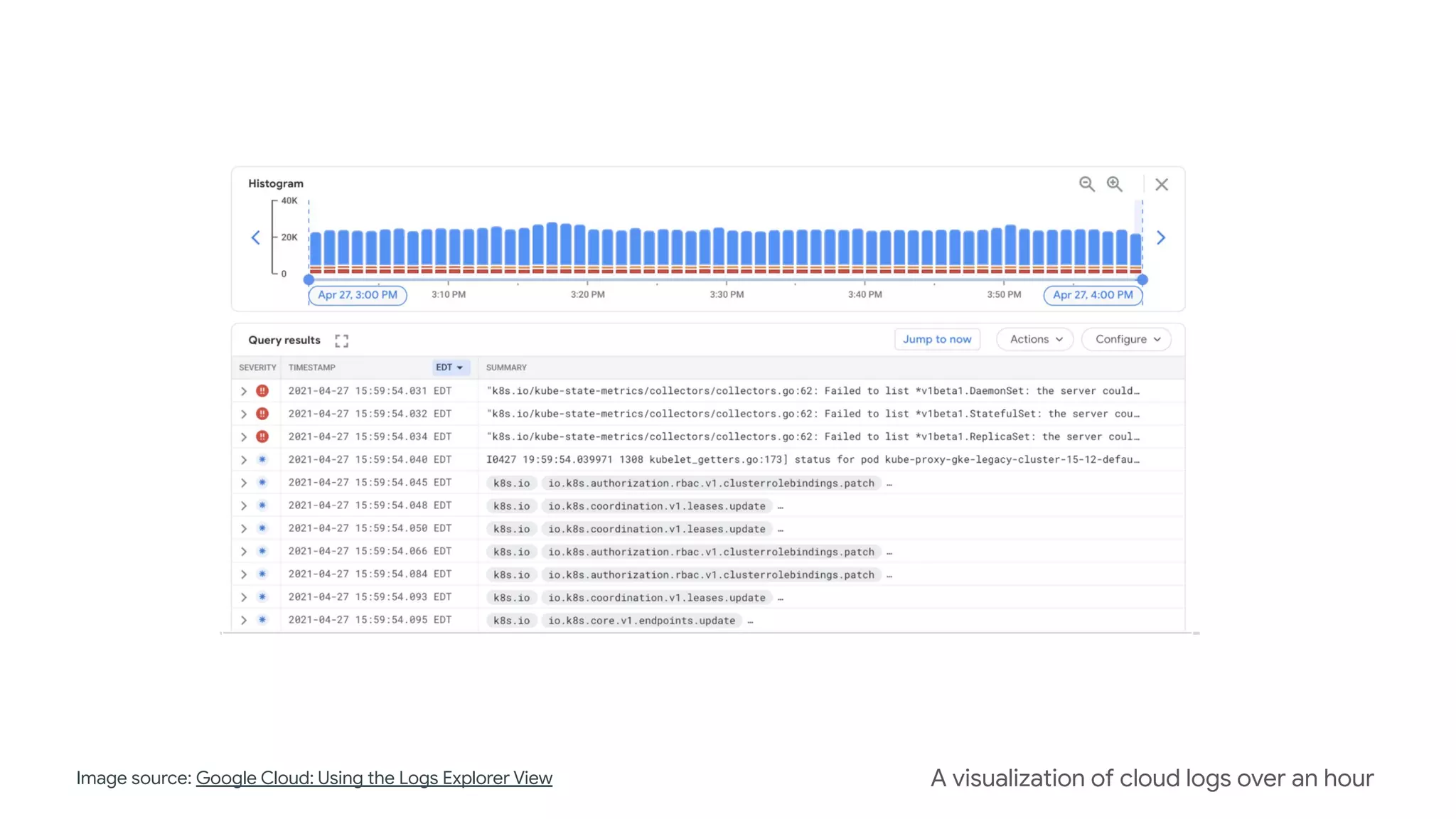Click info severity icon at 15:59:54.066 row

tap(262, 551)
